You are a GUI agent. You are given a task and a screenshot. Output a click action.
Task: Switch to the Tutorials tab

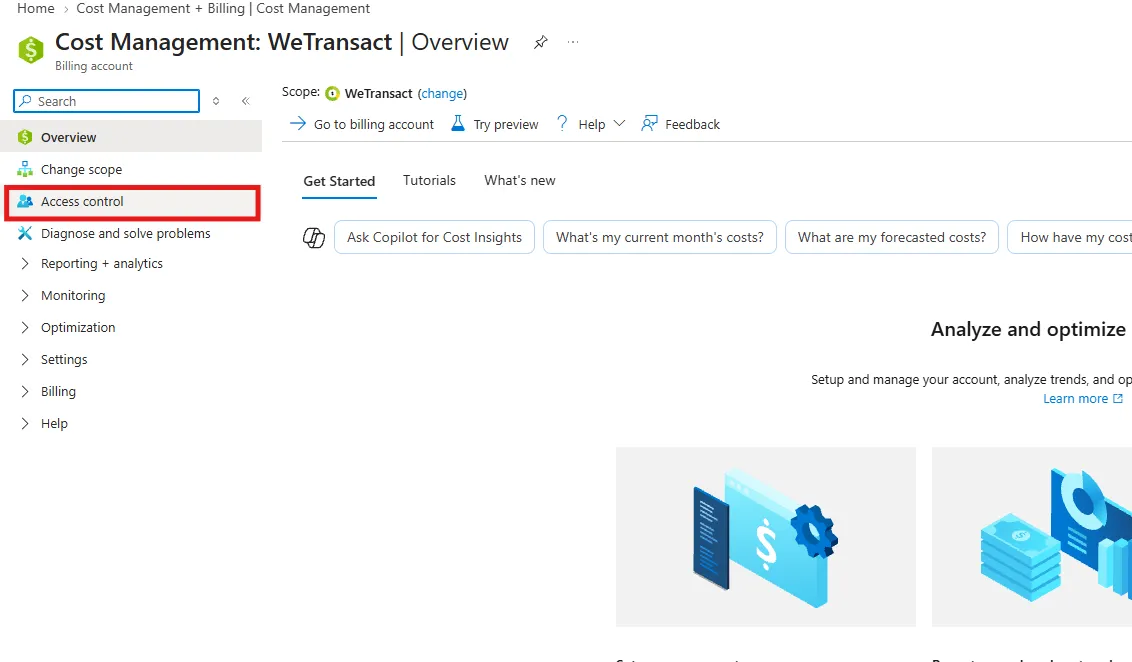pos(429,180)
